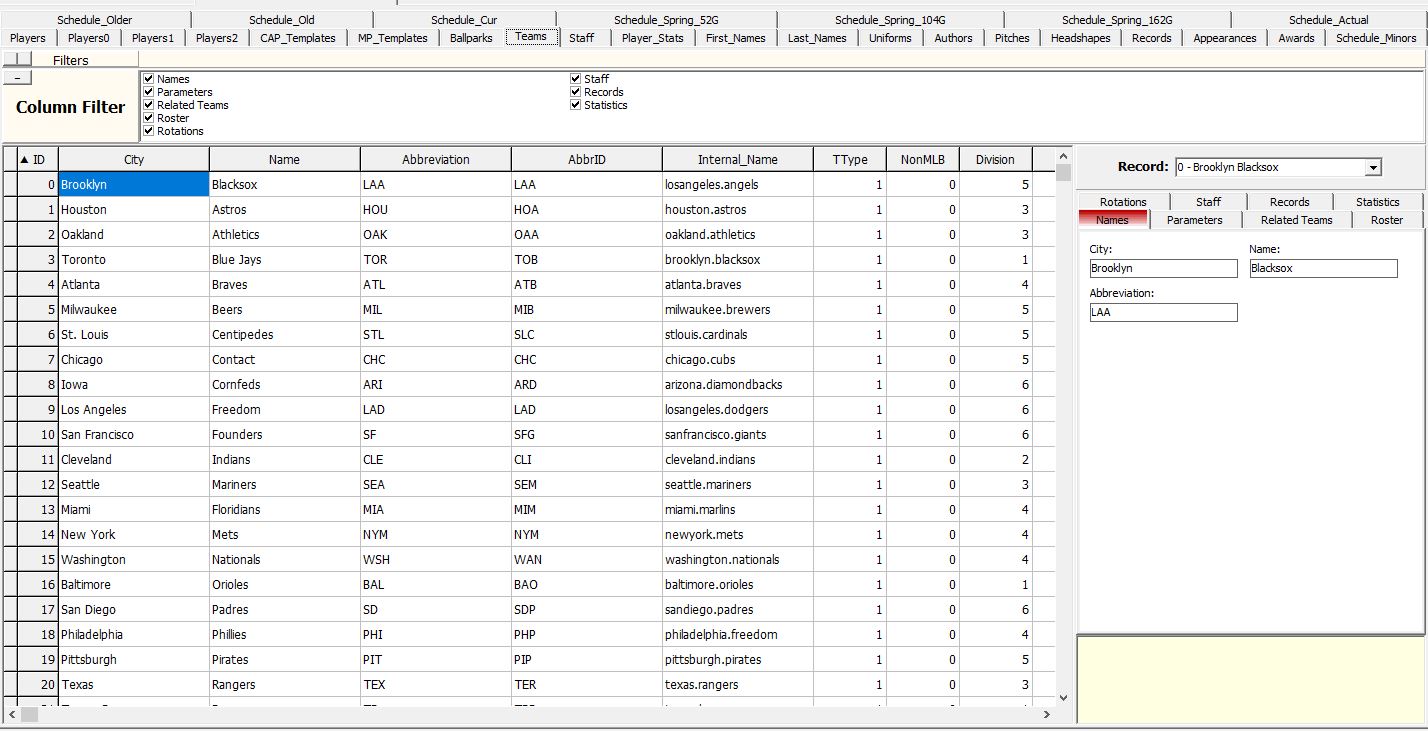Select the Washington city cell
The height and width of the screenshot is (731, 1428).
[x=134, y=560]
